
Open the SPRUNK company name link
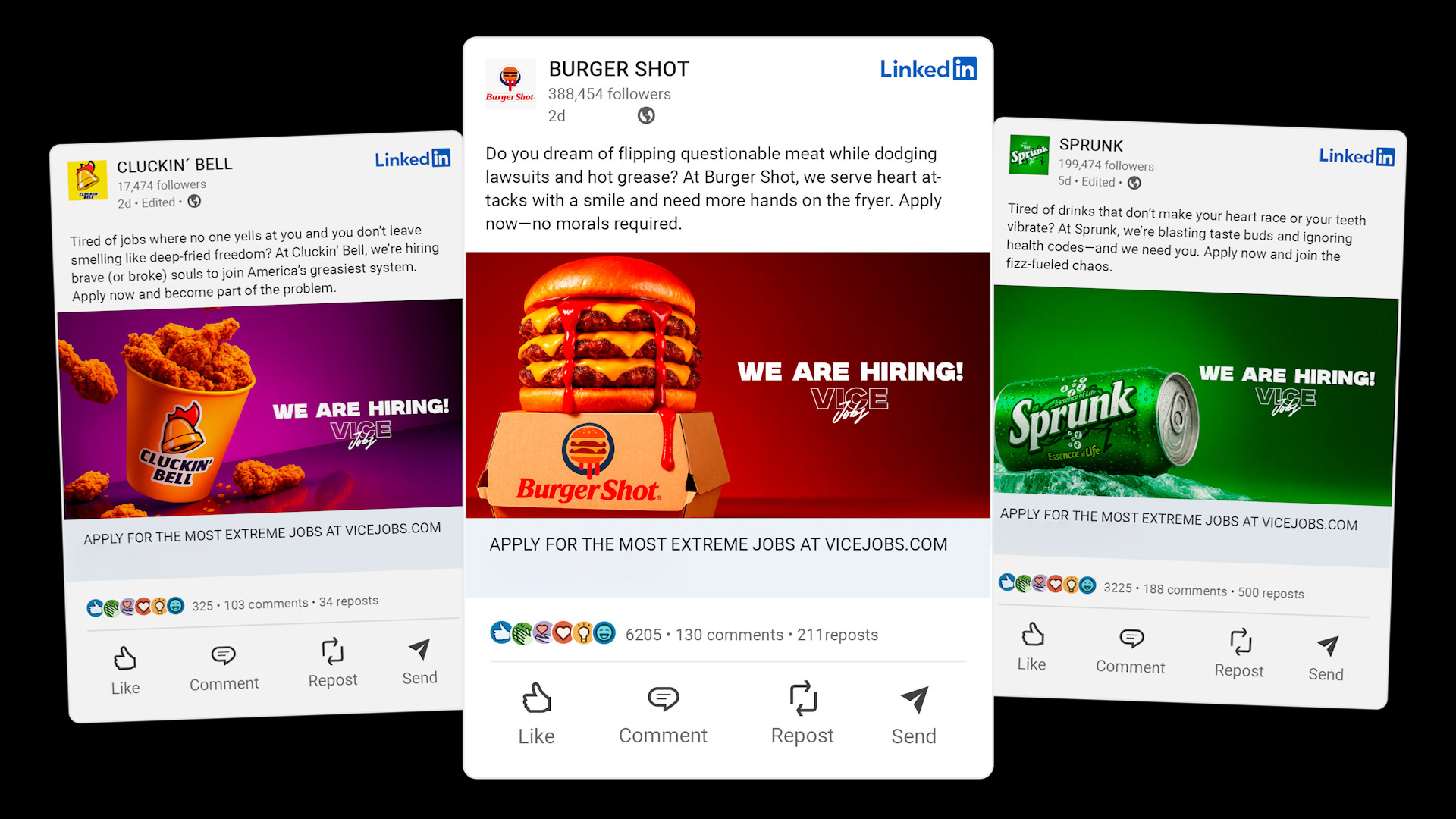click(1091, 145)
